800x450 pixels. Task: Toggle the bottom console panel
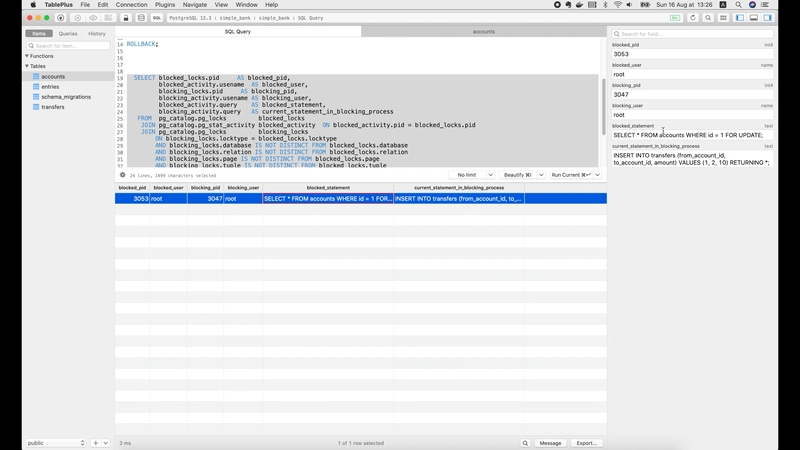tap(754, 18)
